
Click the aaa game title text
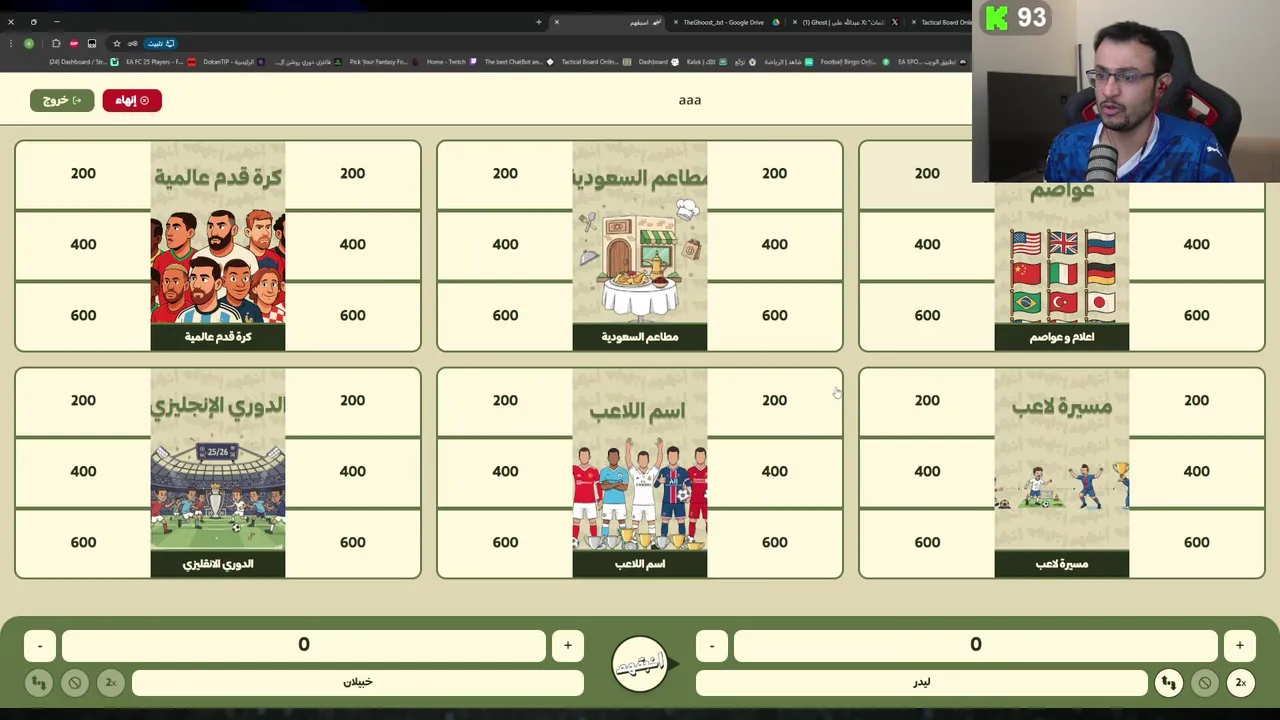pos(690,100)
